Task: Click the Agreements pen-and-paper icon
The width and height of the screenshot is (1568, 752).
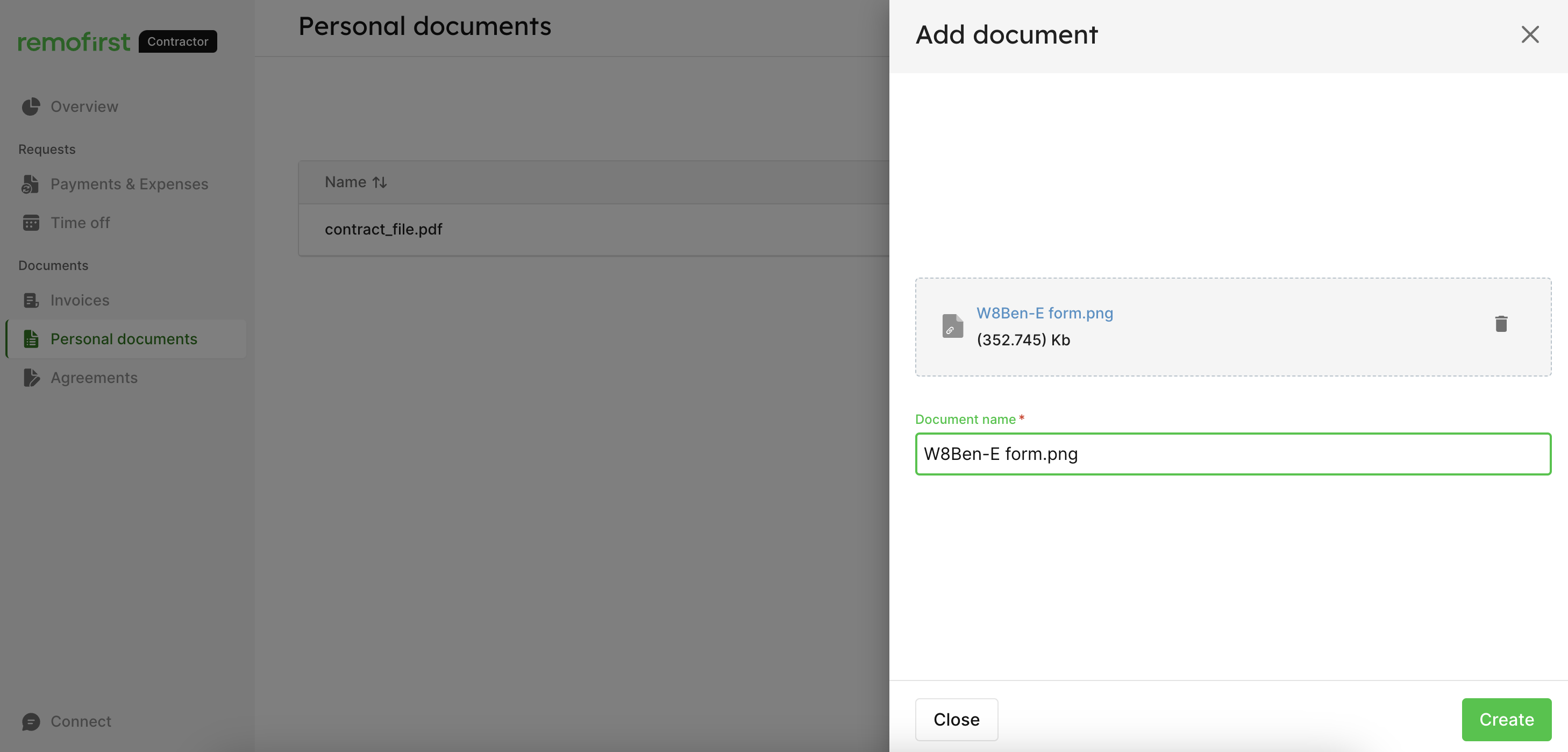Action: pyautogui.click(x=31, y=378)
